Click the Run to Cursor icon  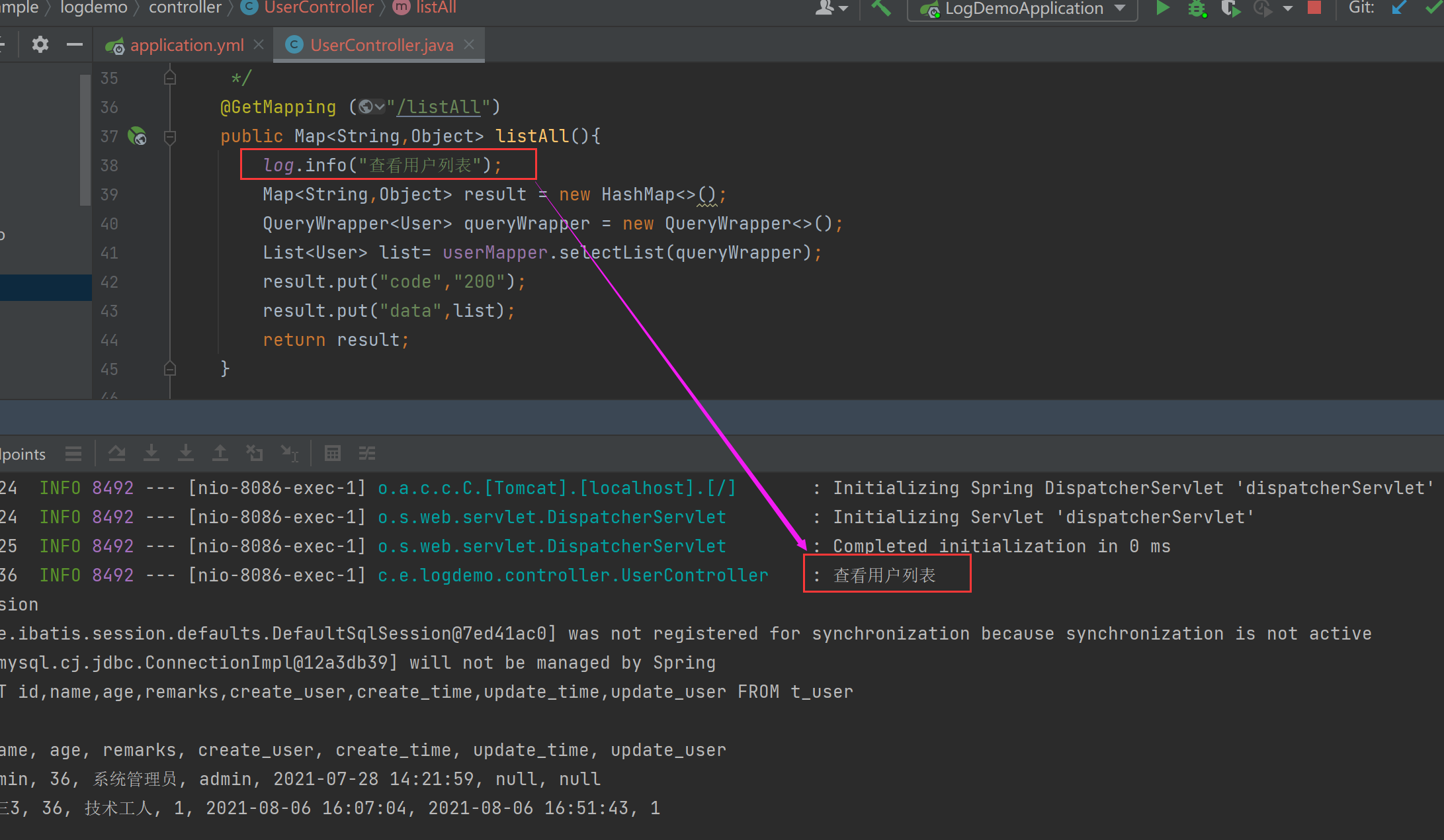pos(289,453)
